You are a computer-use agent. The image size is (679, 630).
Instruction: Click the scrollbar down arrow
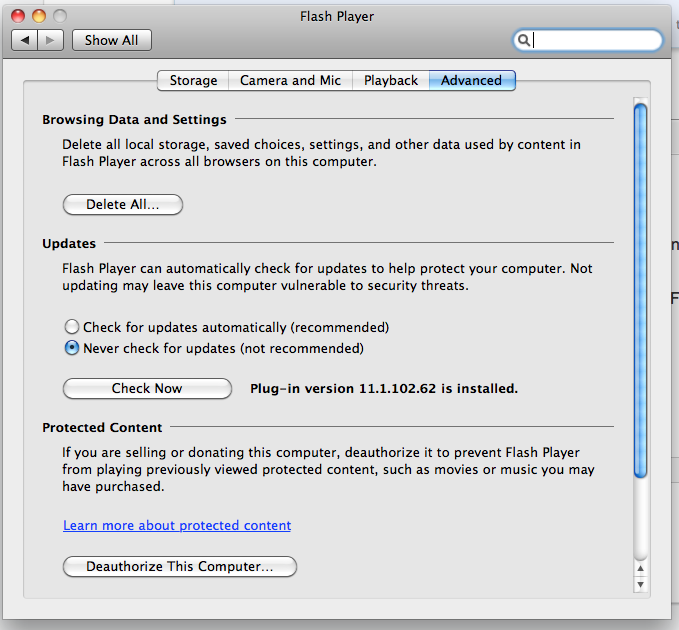point(640,585)
